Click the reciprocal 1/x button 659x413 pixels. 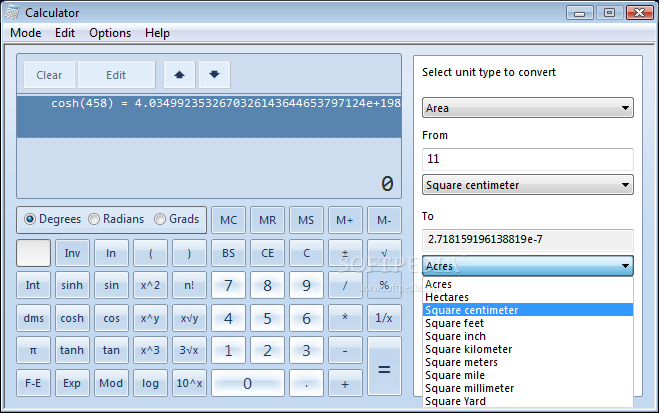click(384, 318)
